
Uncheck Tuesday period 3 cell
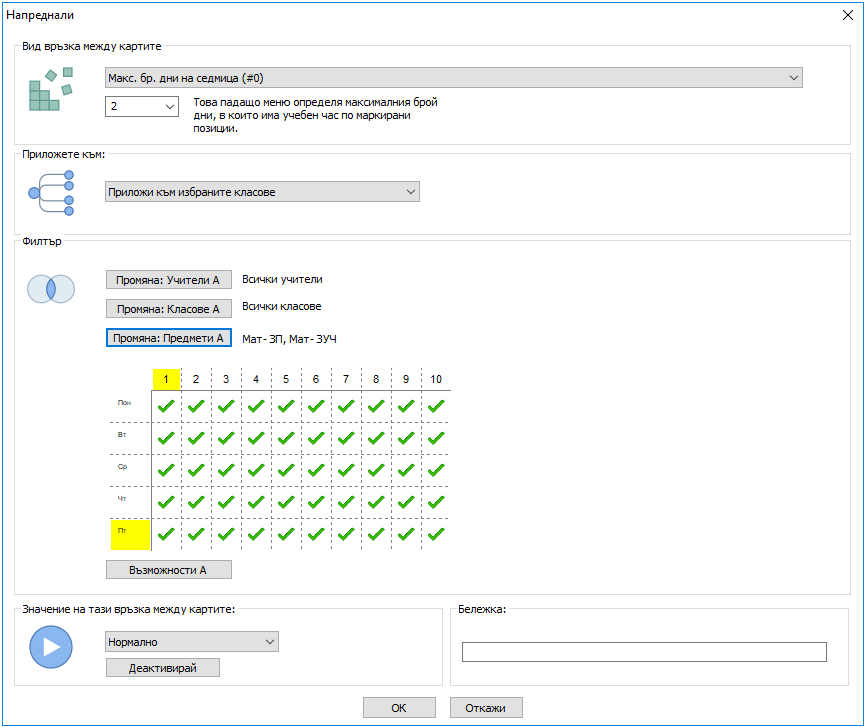(x=226, y=438)
